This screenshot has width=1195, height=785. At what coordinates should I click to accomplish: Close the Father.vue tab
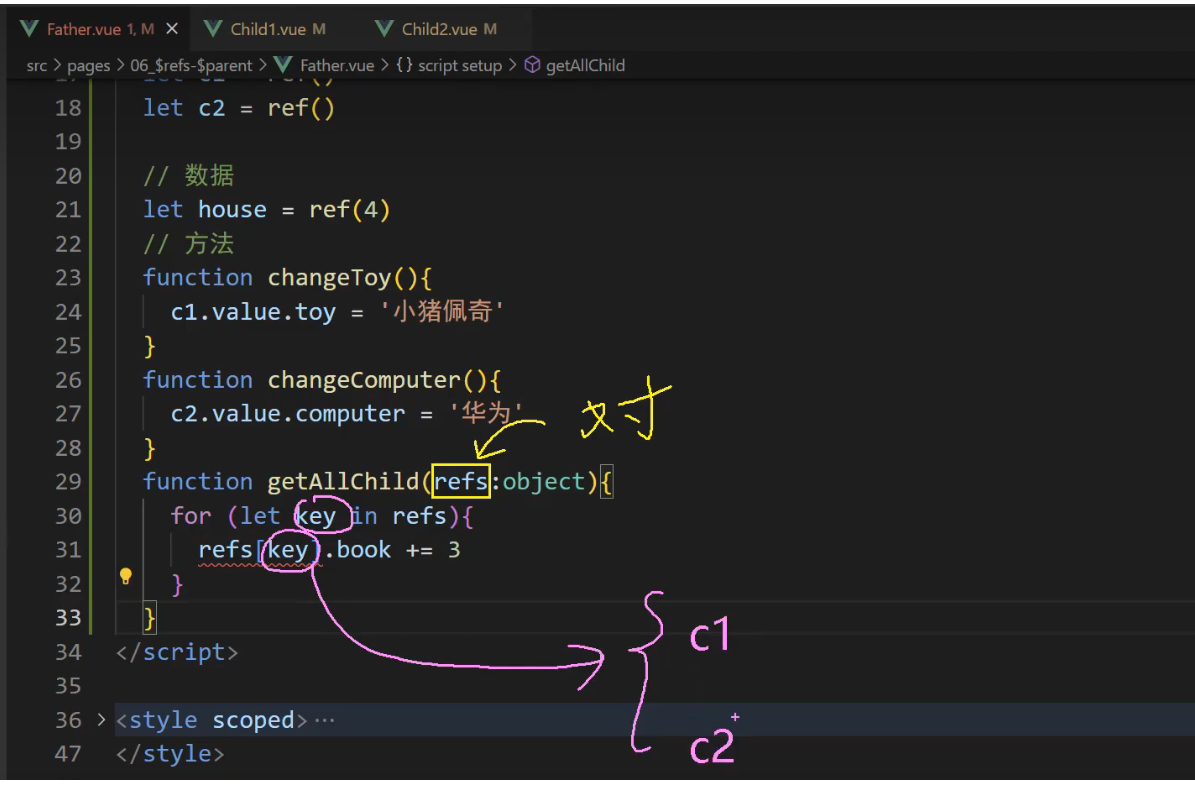(172, 29)
